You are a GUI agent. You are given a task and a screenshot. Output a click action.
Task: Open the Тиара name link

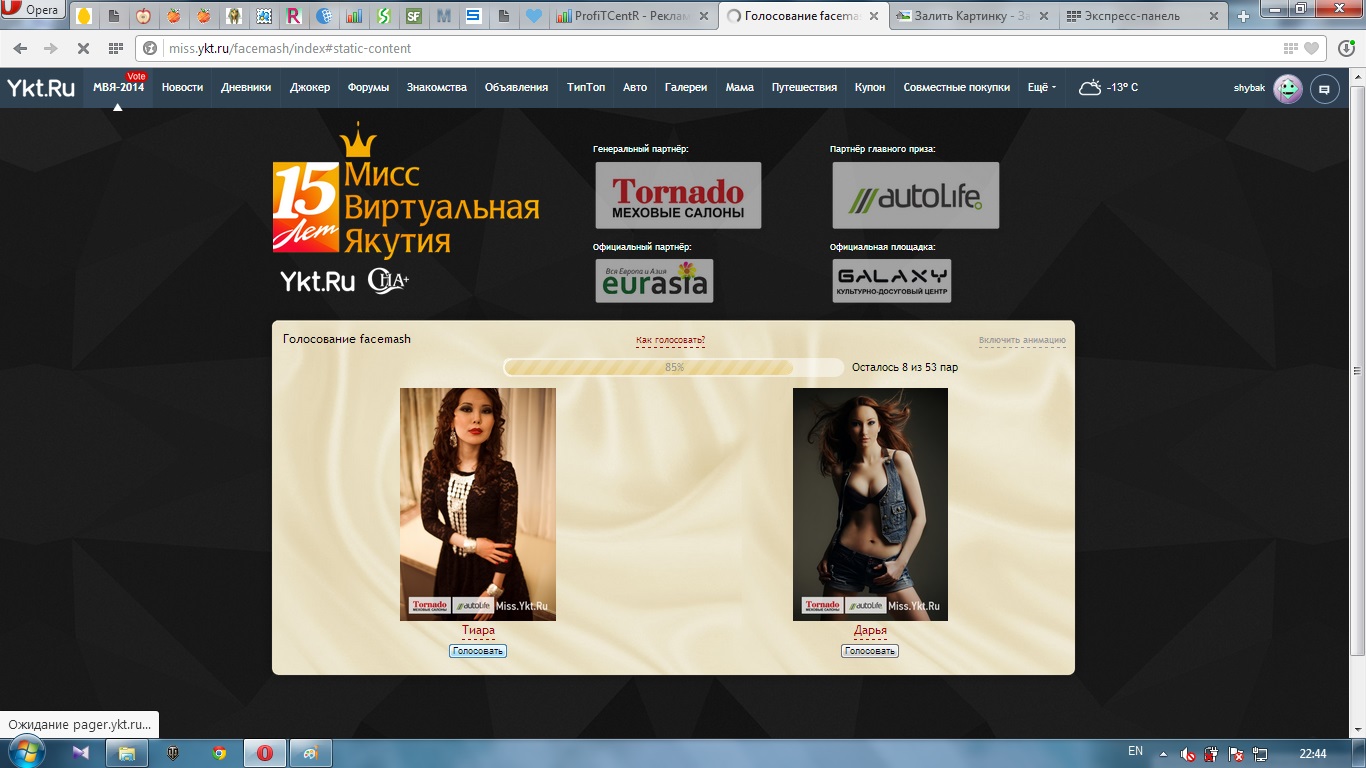(478, 631)
